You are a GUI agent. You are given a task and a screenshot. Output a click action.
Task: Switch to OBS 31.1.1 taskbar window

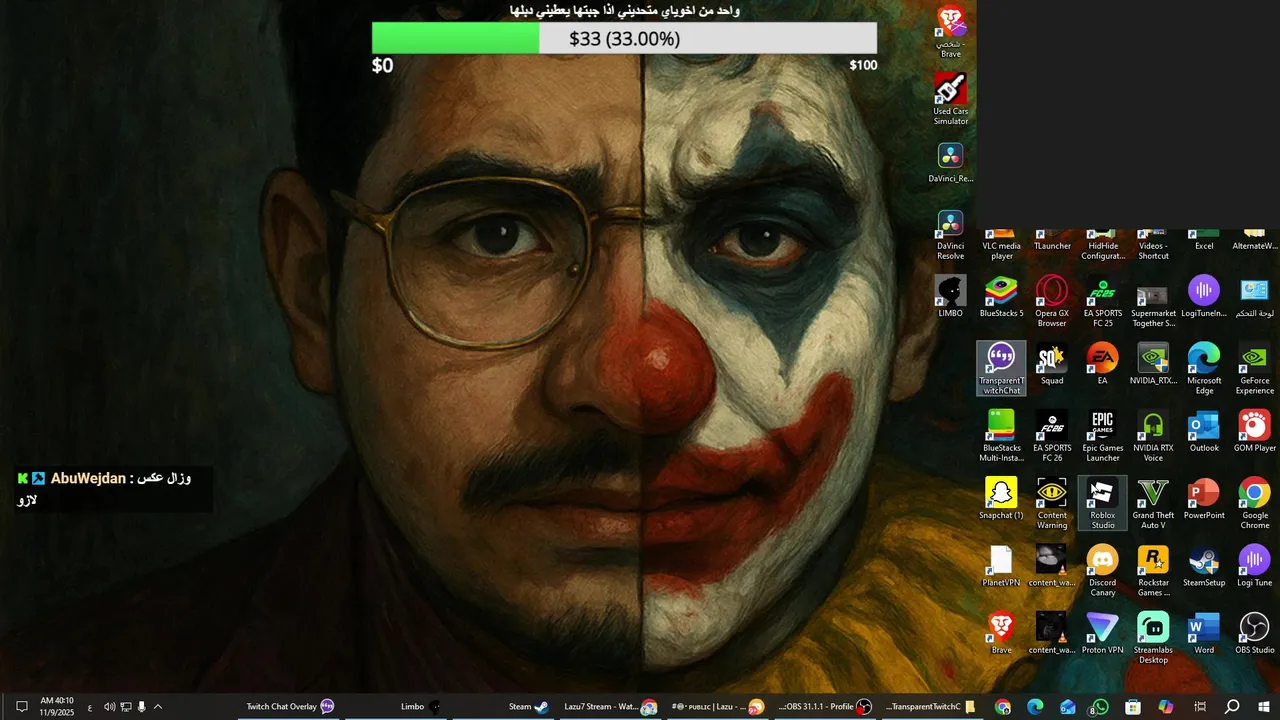pyautogui.click(x=825, y=706)
